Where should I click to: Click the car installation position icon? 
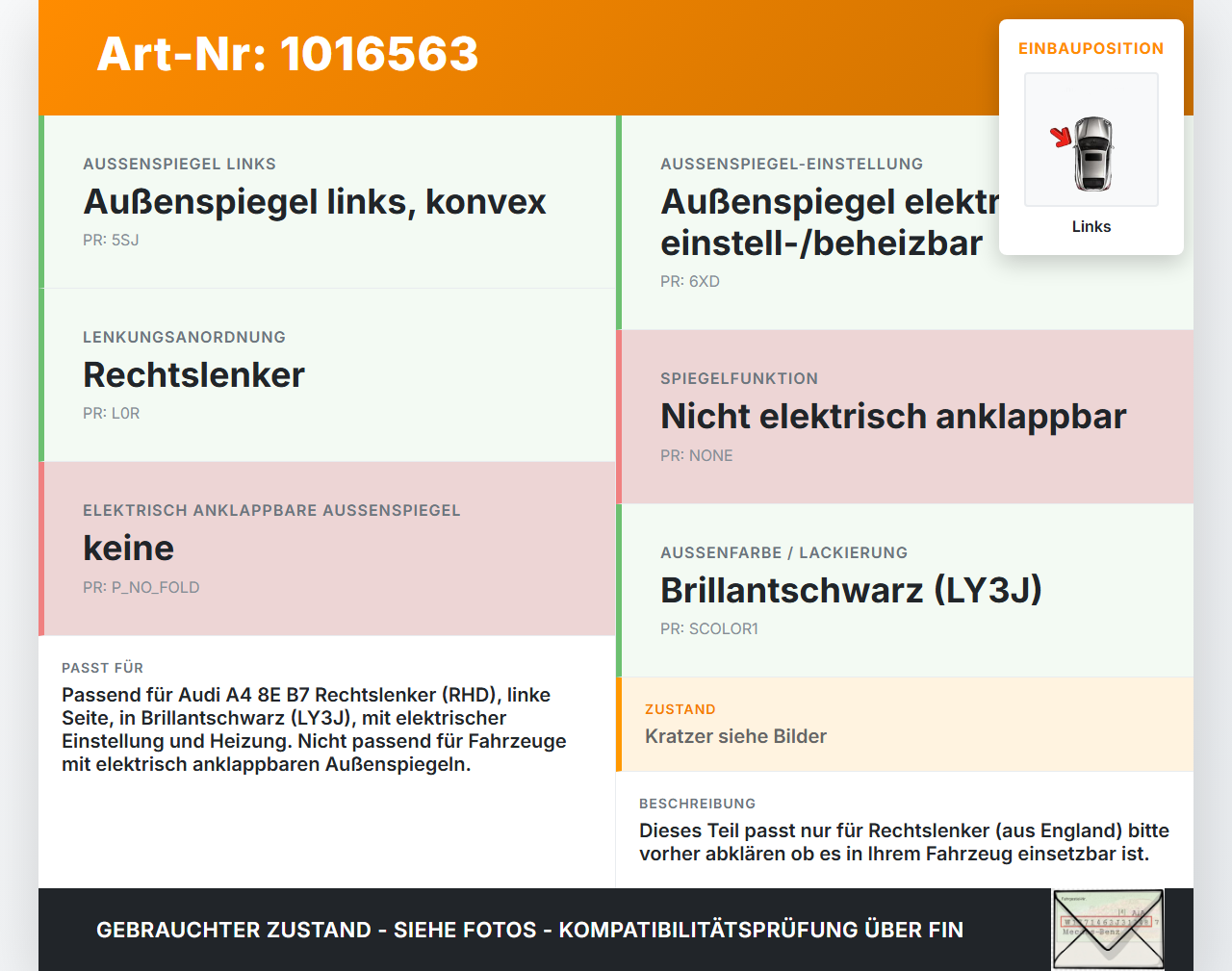click(1091, 140)
